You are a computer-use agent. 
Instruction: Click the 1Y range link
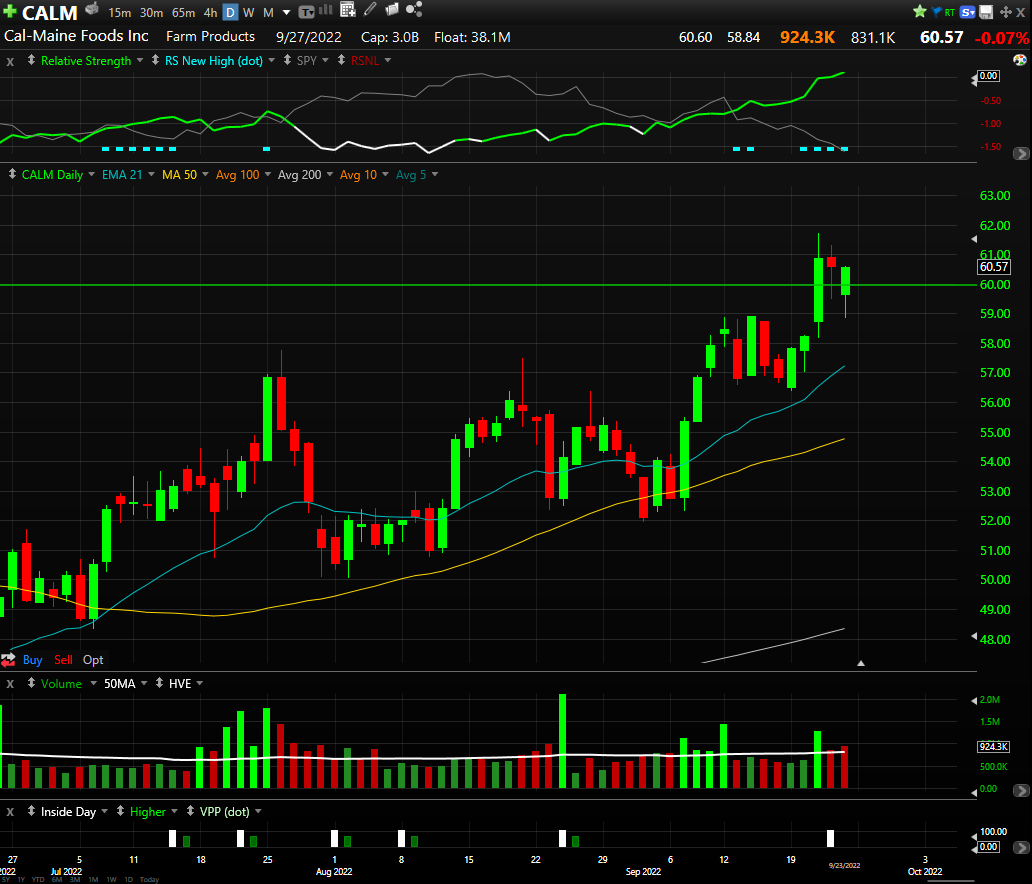point(21,879)
